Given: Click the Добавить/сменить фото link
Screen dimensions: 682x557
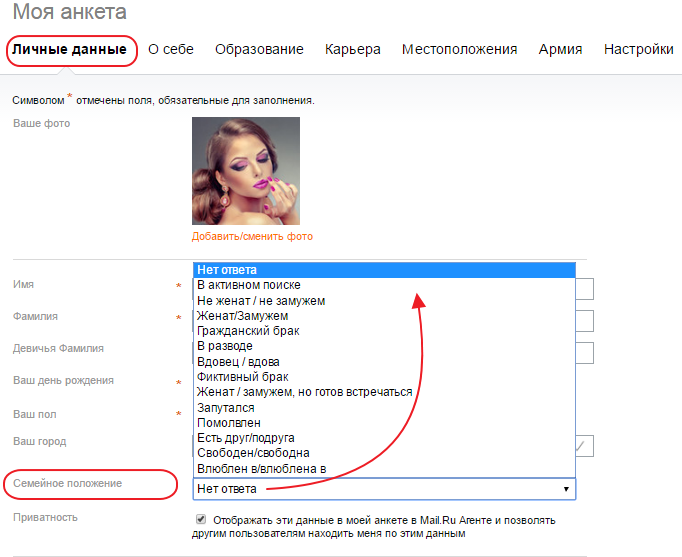Looking at the screenshot, I should click(252, 237).
